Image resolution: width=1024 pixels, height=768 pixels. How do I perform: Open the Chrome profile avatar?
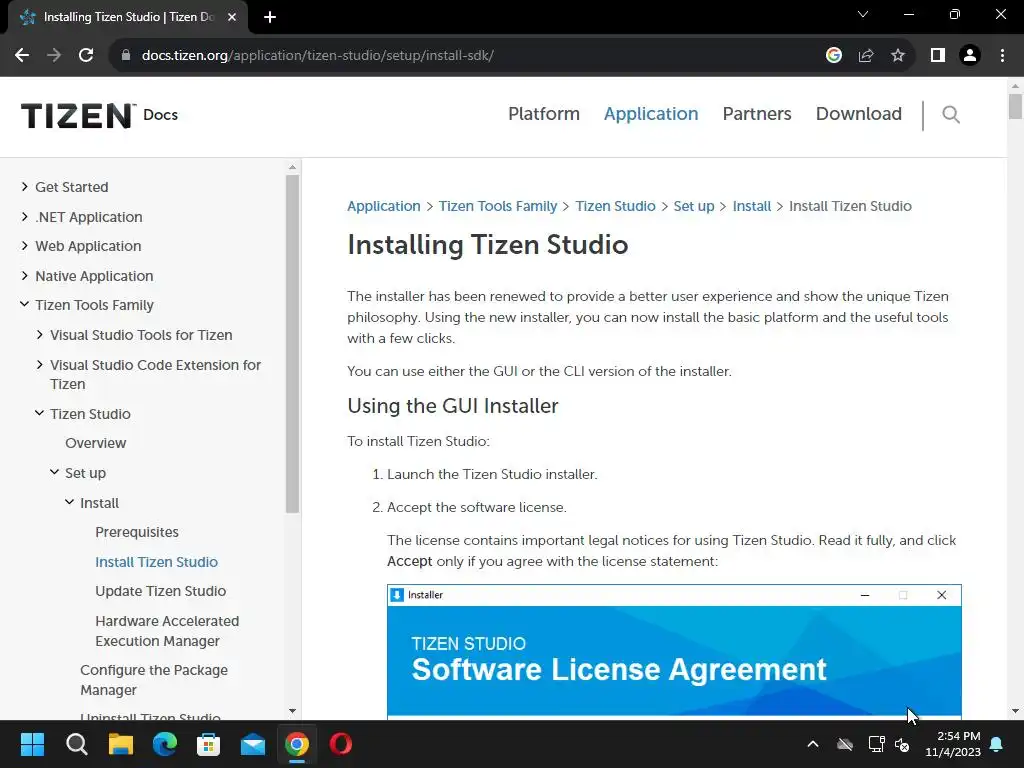tap(970, 56)
